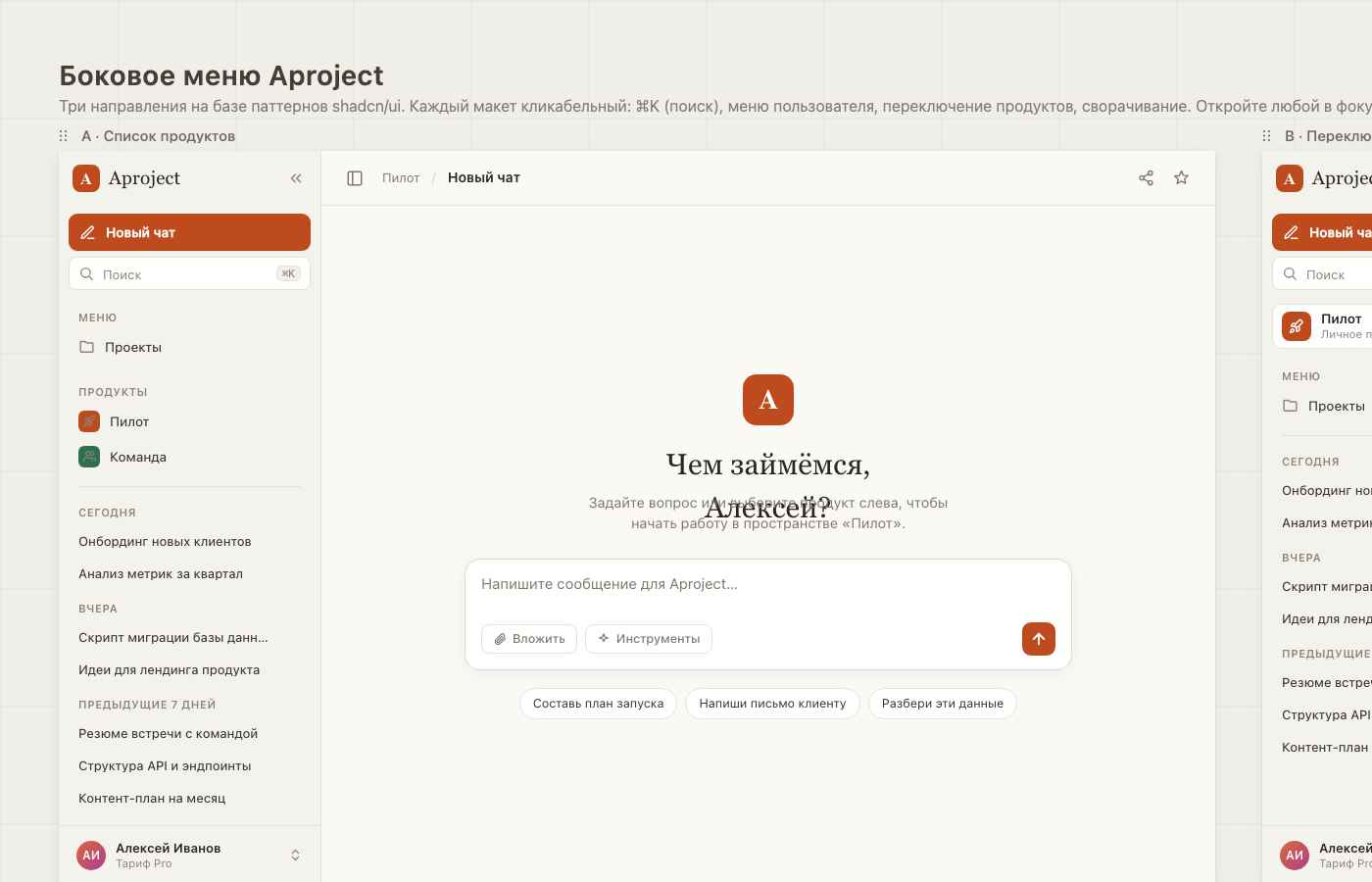Choose the "Разбери эти данные" suggestion chip
1372x882 pixels.
tap(943, 704)
